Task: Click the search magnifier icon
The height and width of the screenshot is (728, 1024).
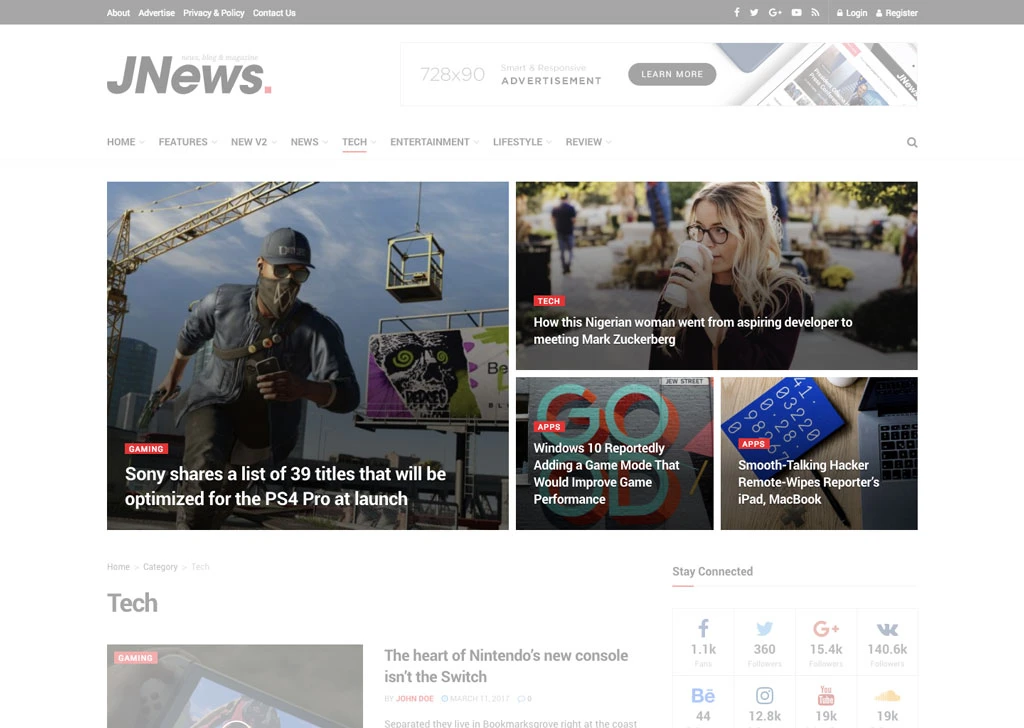Action: click(912, 142)
